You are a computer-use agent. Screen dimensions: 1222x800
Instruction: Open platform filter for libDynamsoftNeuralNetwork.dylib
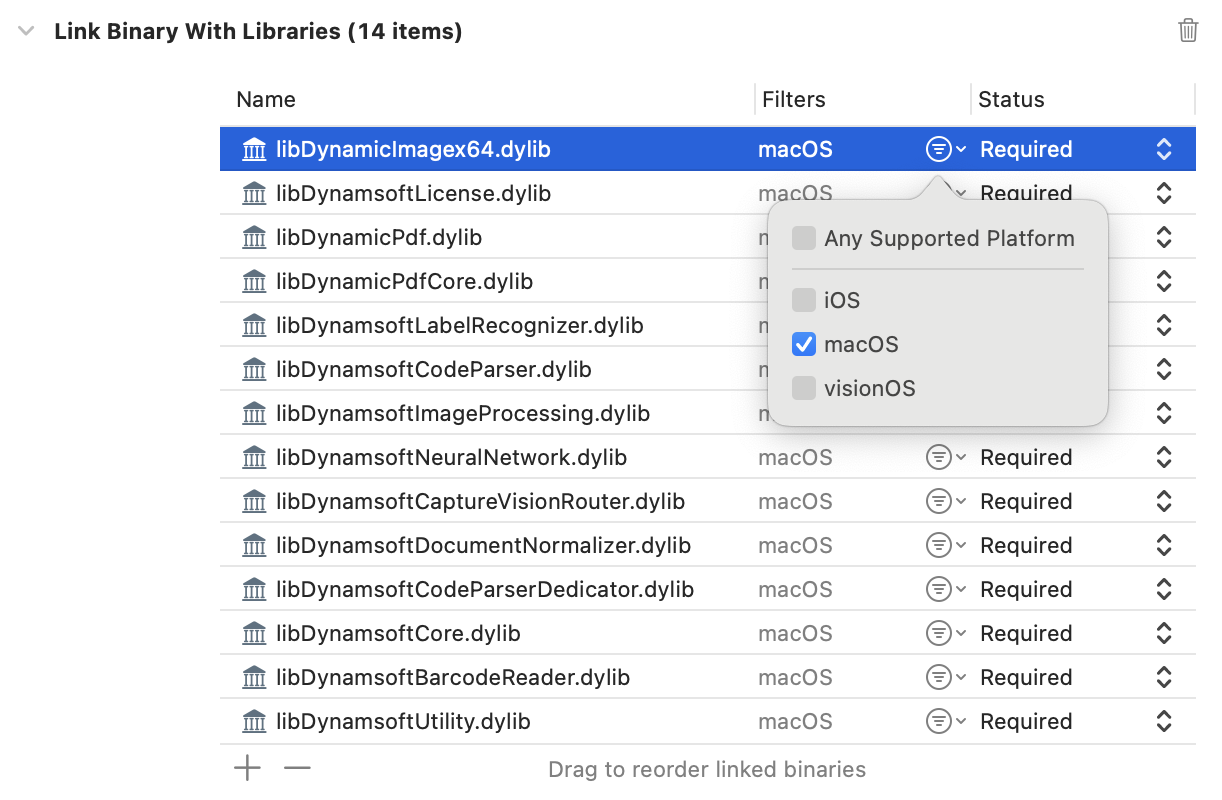[944, 458]
